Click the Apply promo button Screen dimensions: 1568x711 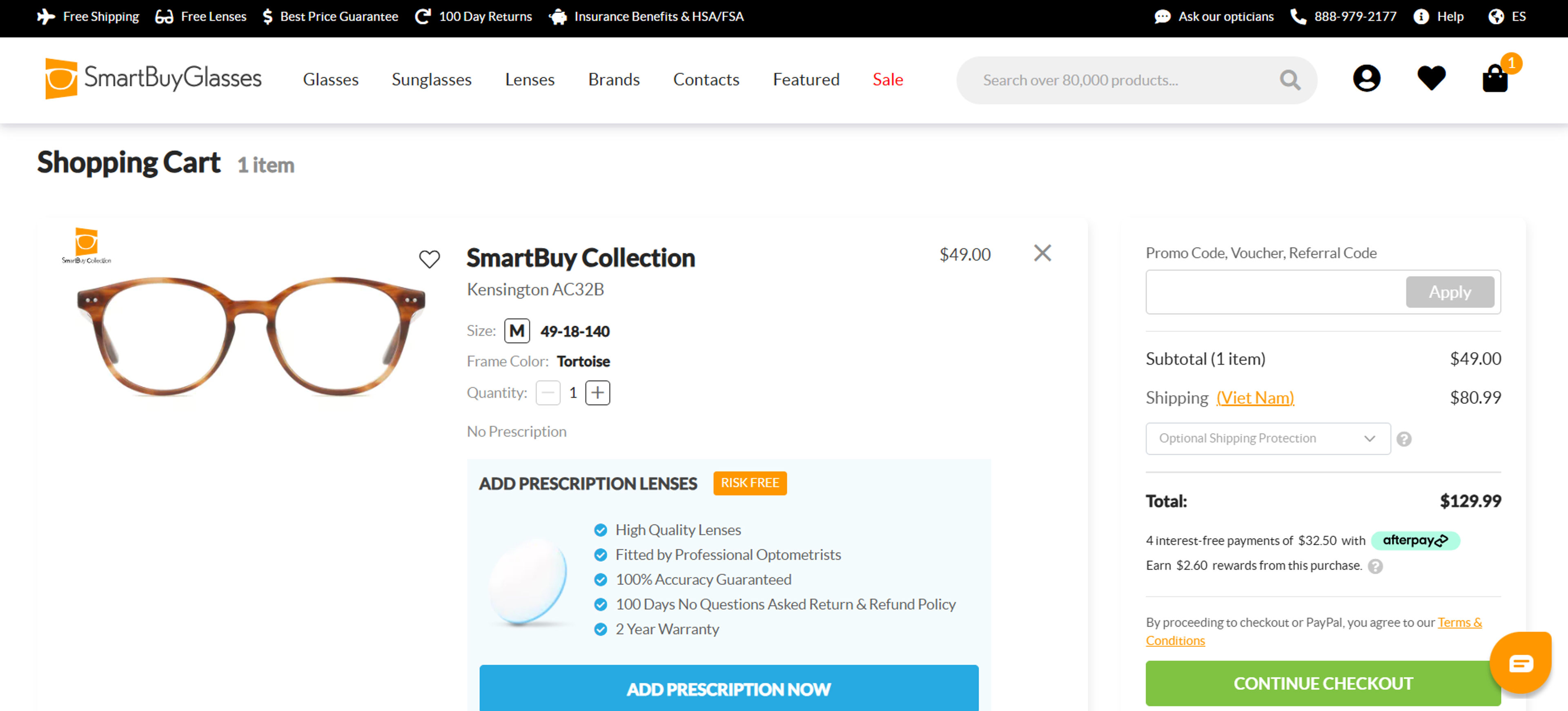[1449, 292]
